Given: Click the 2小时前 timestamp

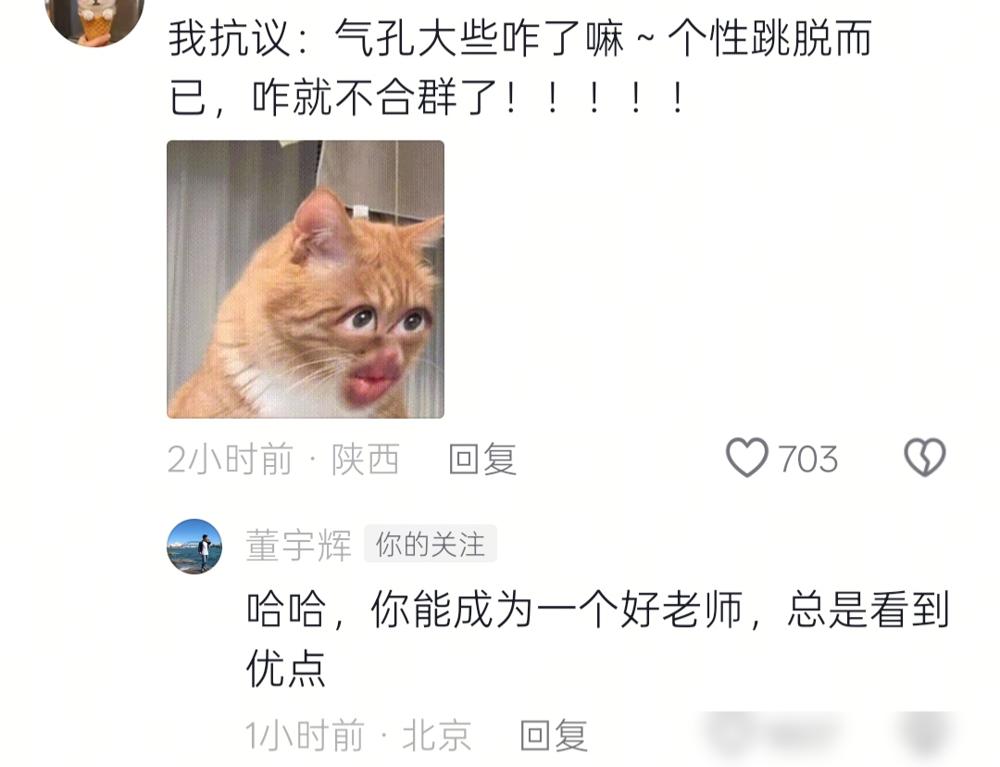Looking at the screenshot, I should pos(230,459).
